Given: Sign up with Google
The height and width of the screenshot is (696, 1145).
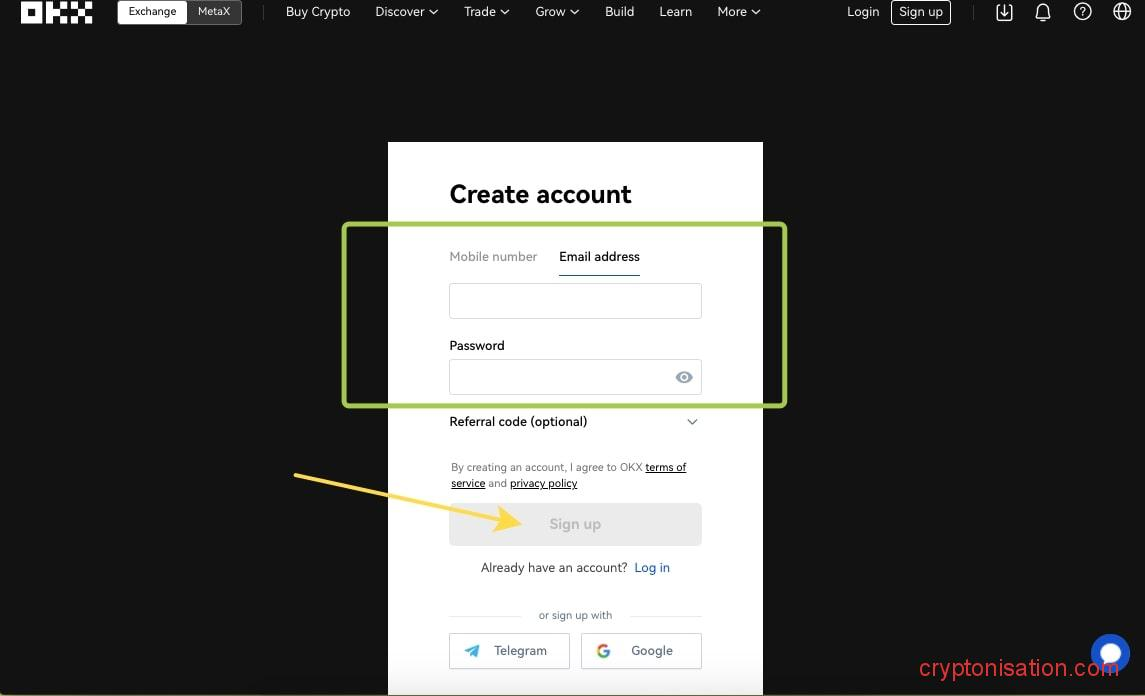Looking at the screenshot, I should [641, 651].
